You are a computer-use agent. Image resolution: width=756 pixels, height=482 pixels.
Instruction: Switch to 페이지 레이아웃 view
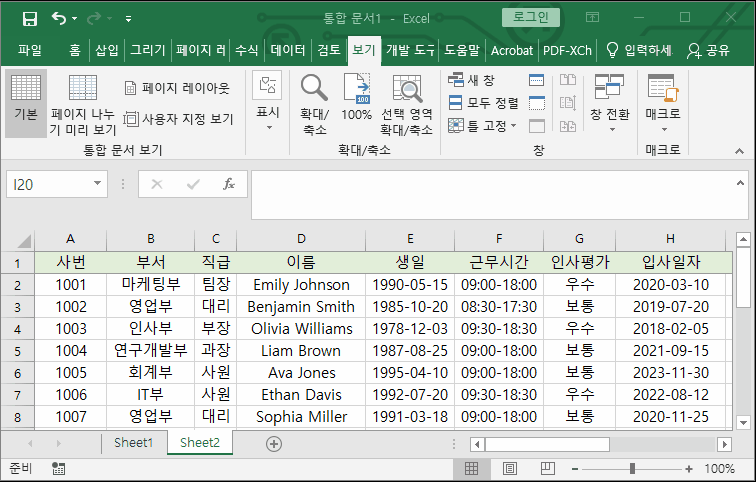coord(177,88)
